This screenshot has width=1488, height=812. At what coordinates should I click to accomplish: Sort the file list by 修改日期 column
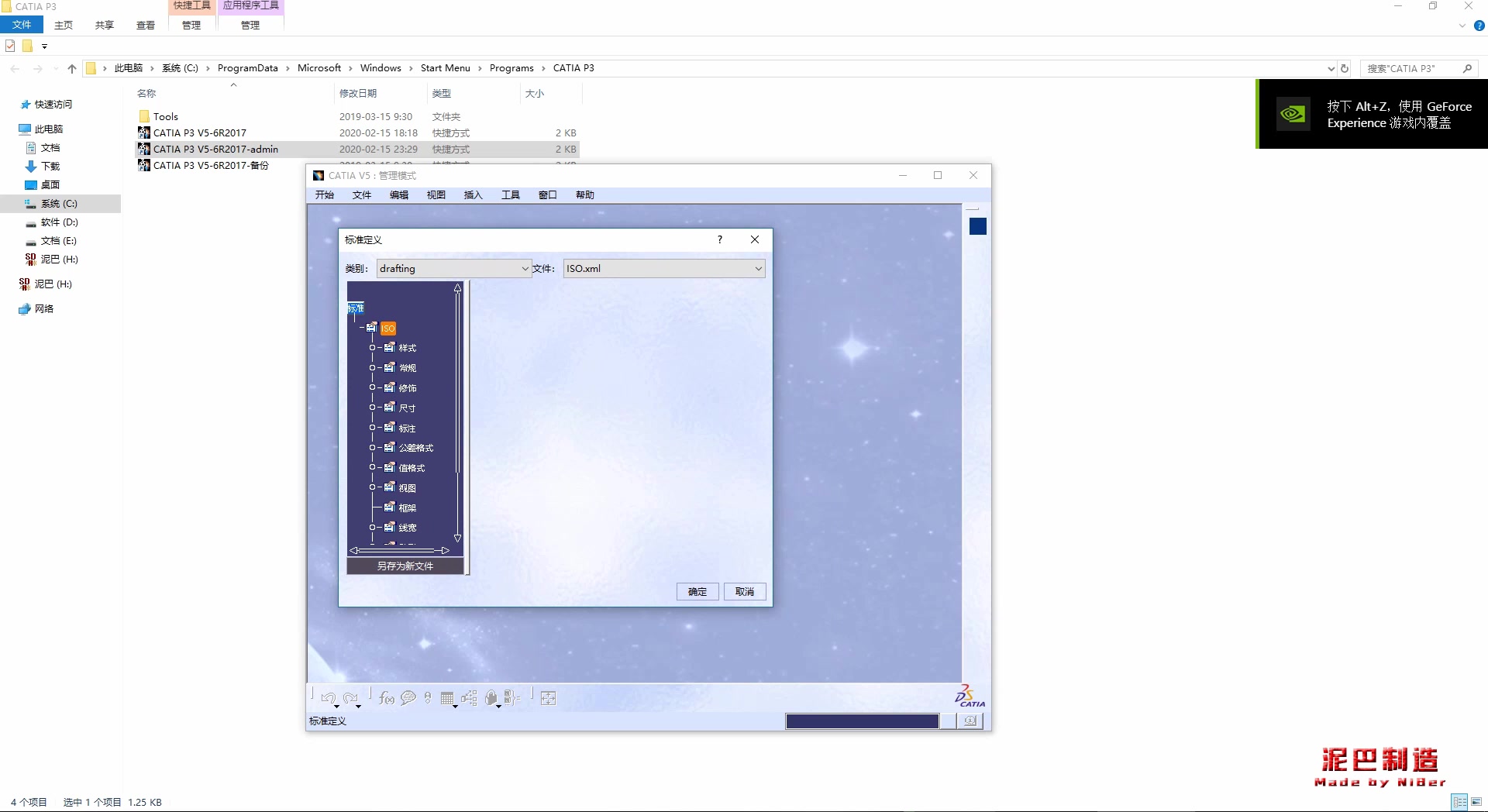pos(358,94)
